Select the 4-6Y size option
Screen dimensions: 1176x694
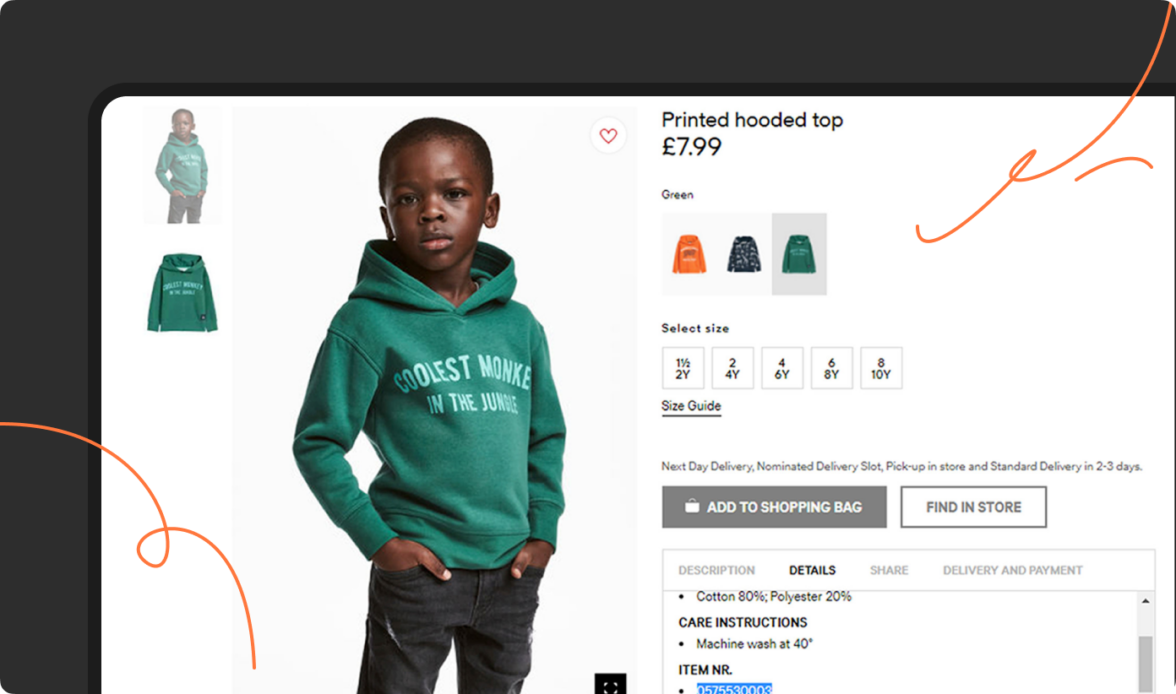[x=782, y=368]
